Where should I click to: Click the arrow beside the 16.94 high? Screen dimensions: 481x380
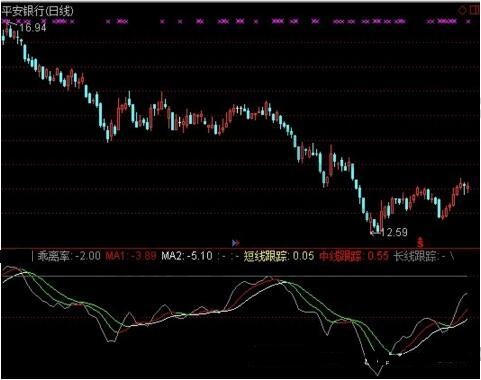(13, 24)
